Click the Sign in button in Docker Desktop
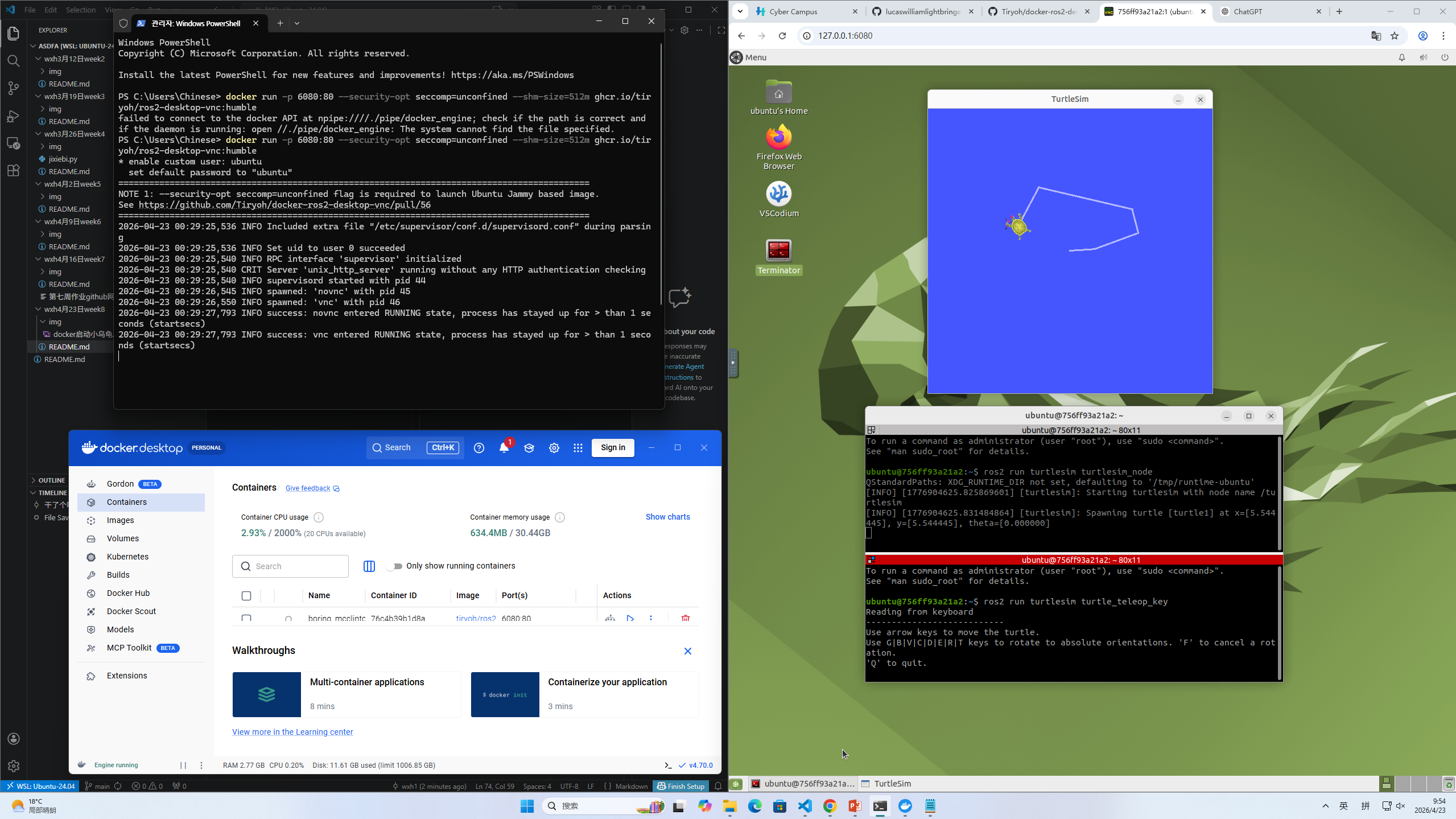The image size is (1456, 819). point(613,448)
